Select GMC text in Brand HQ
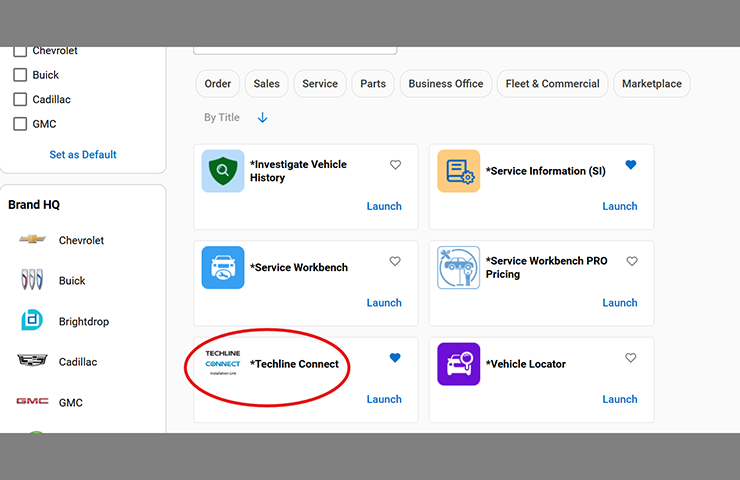This screenshot has height=480, width=740. pos(70,403)
